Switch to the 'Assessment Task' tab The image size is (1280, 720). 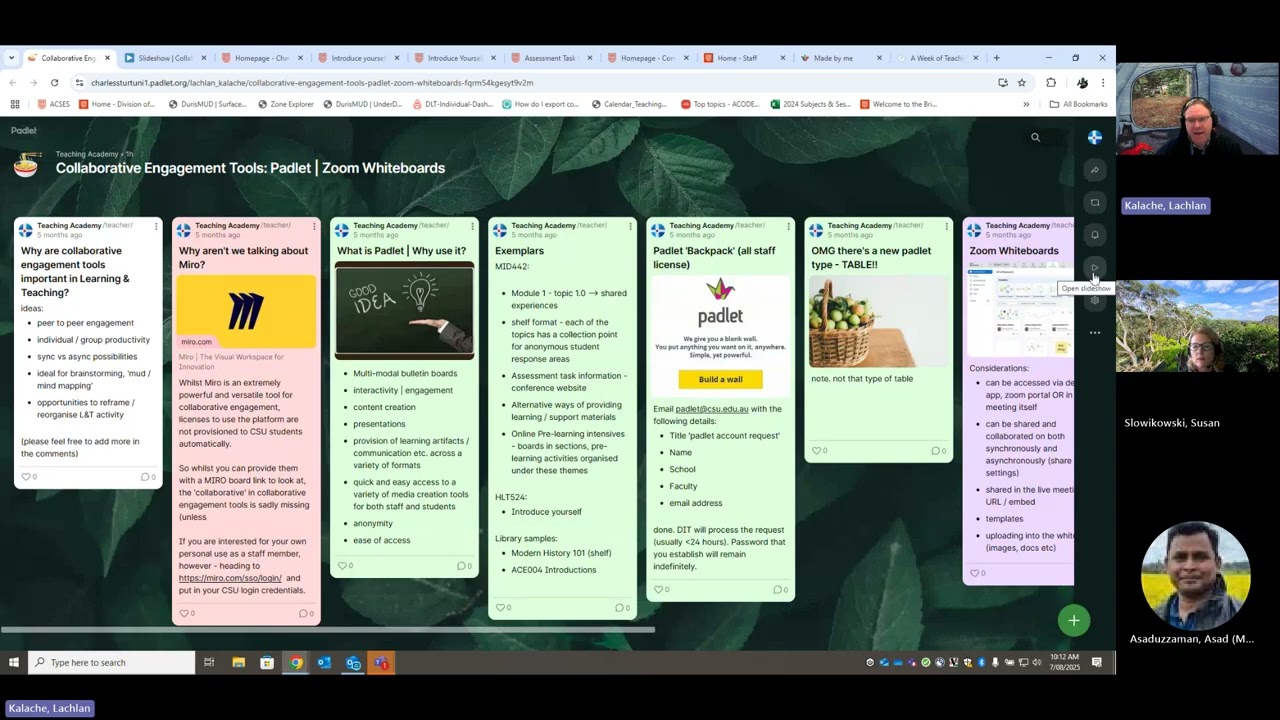[550, 58]
